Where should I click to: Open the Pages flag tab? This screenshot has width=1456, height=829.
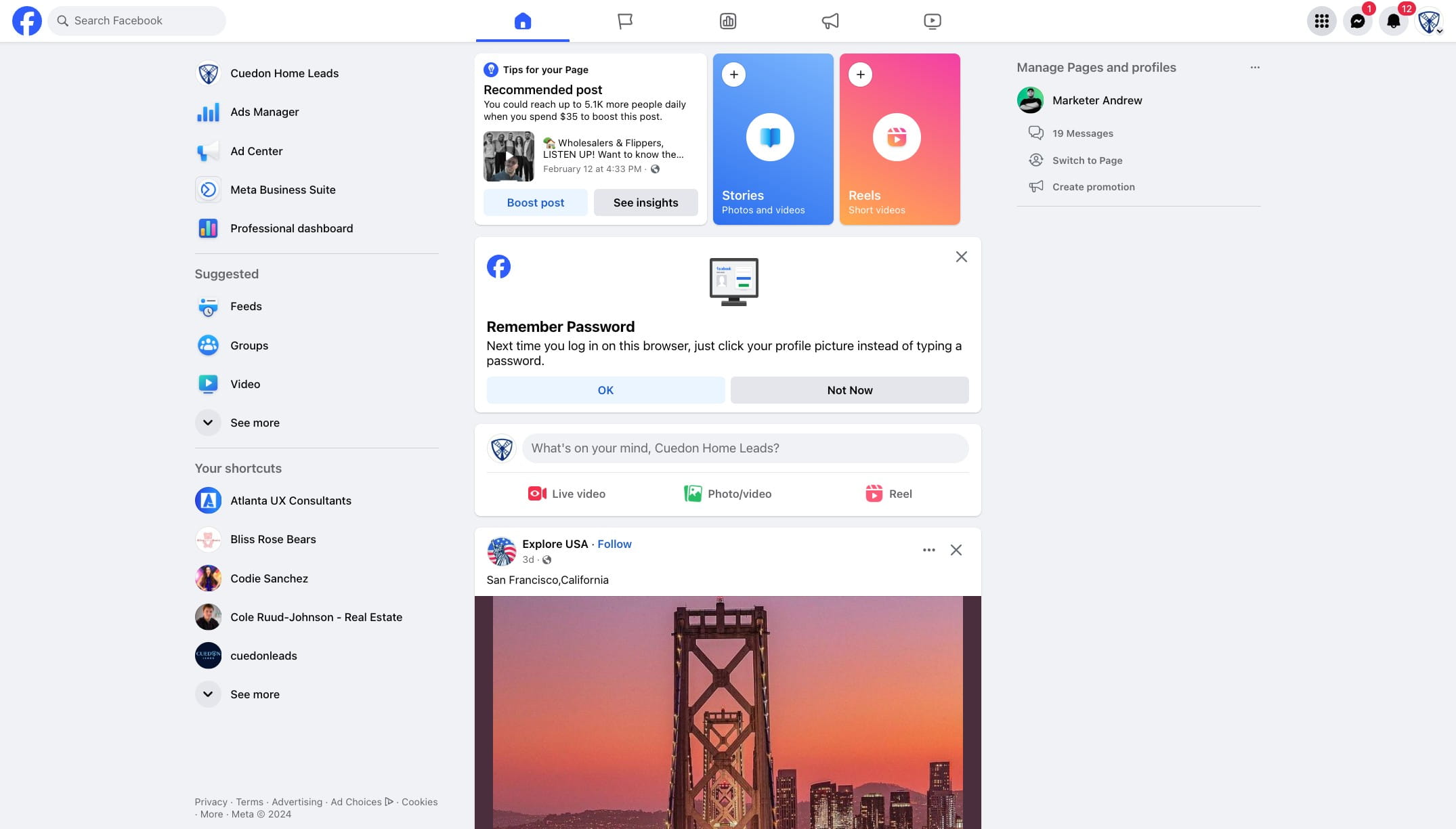[x=625, y=21]
